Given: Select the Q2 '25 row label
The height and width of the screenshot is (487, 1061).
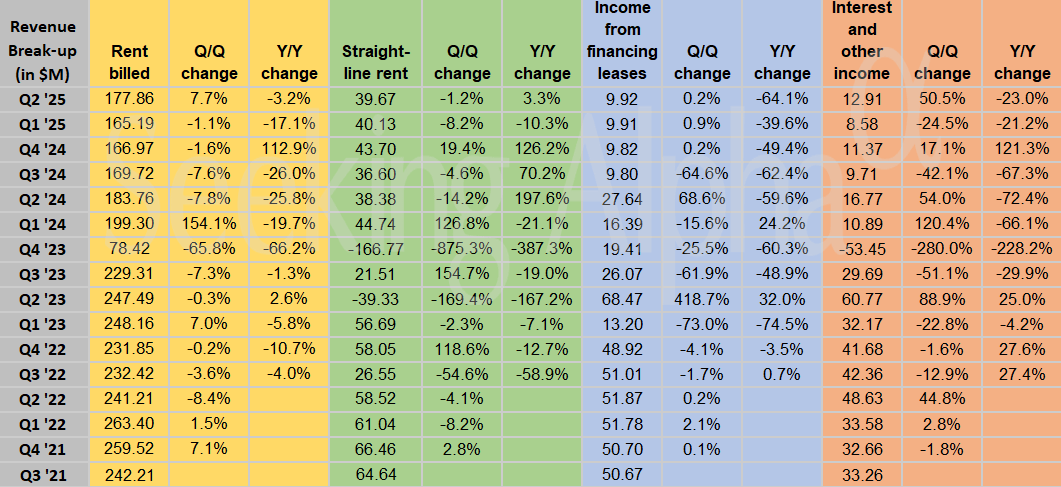Looking at the screenshot, I should (x=44, y=98).
